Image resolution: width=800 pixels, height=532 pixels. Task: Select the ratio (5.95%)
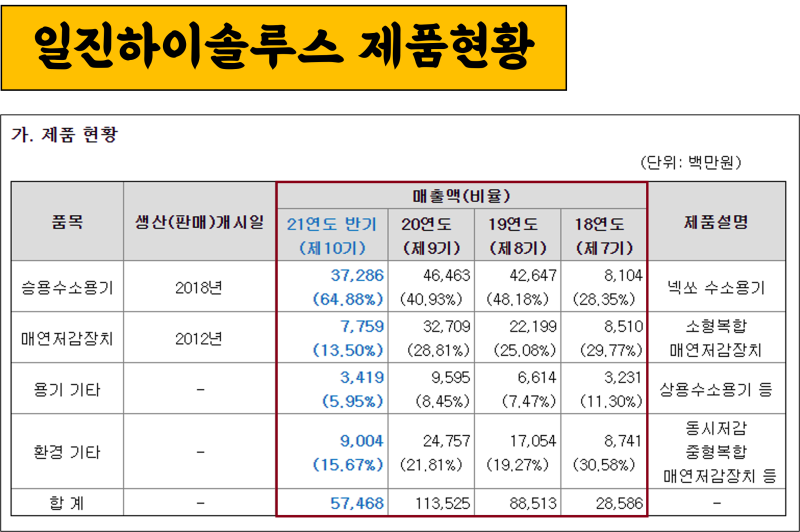tap(353, 401)
